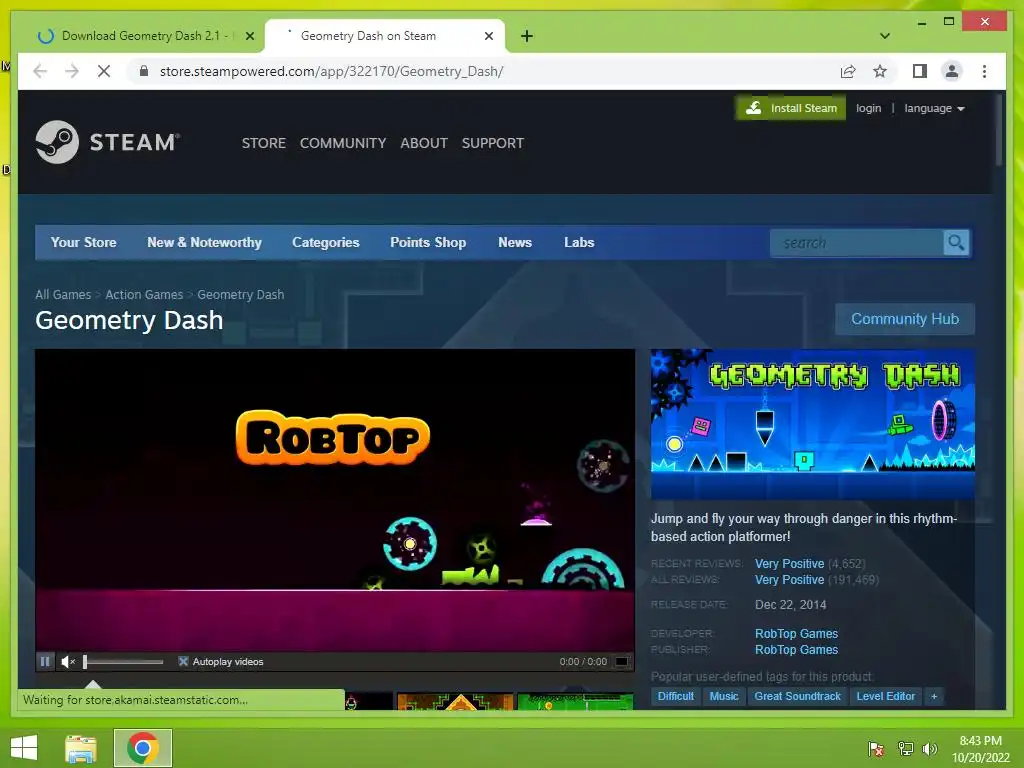1024x768 pixels.
Task: Open New & Noteworthy menu
Action: click(x=204, y=242)
